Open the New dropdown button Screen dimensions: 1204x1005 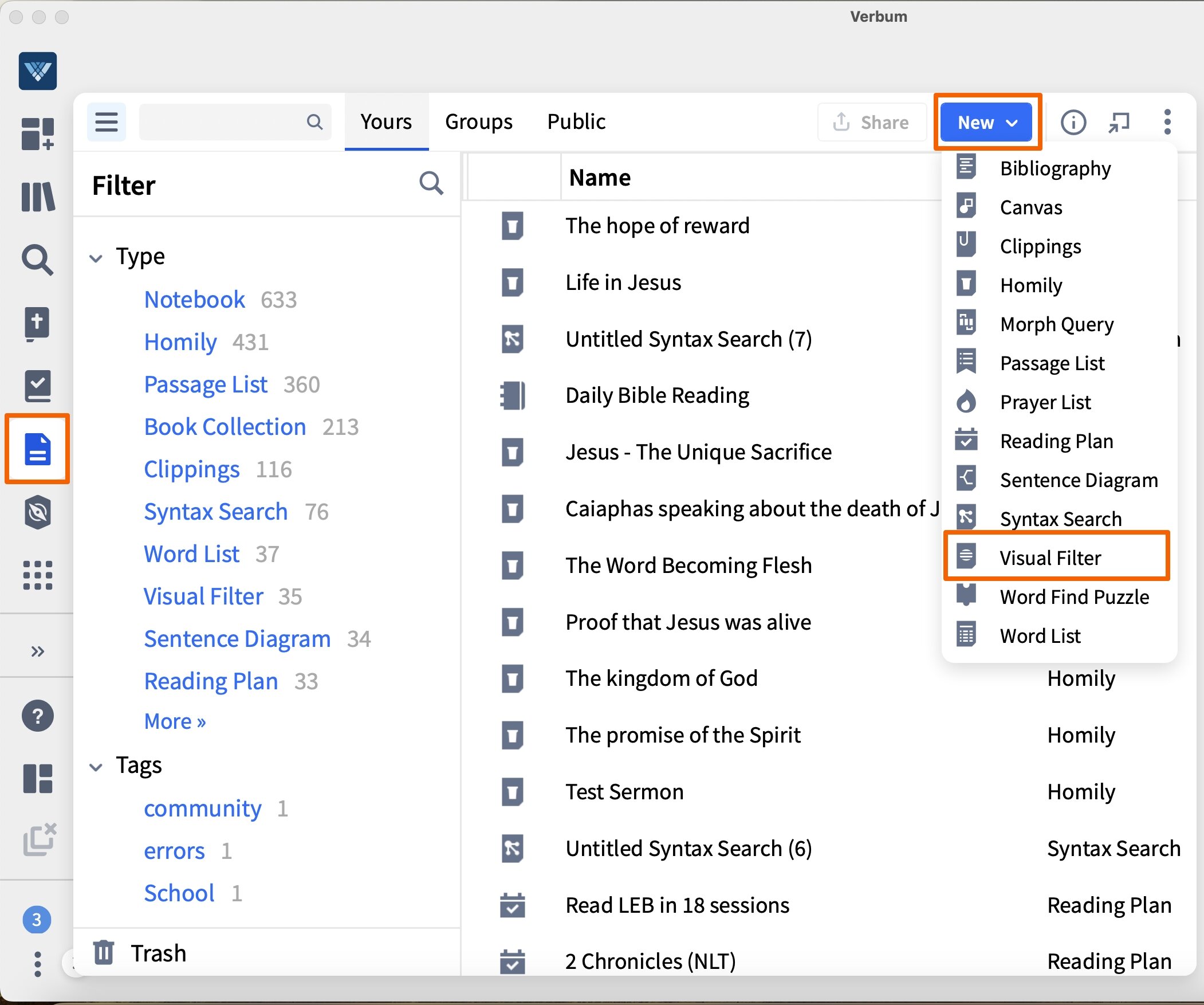(x=987, y=122)
